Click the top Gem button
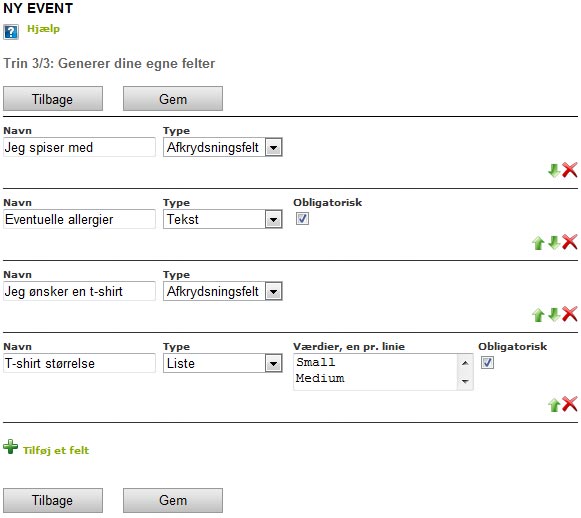The image size is (581, 518). click(173, 99)
